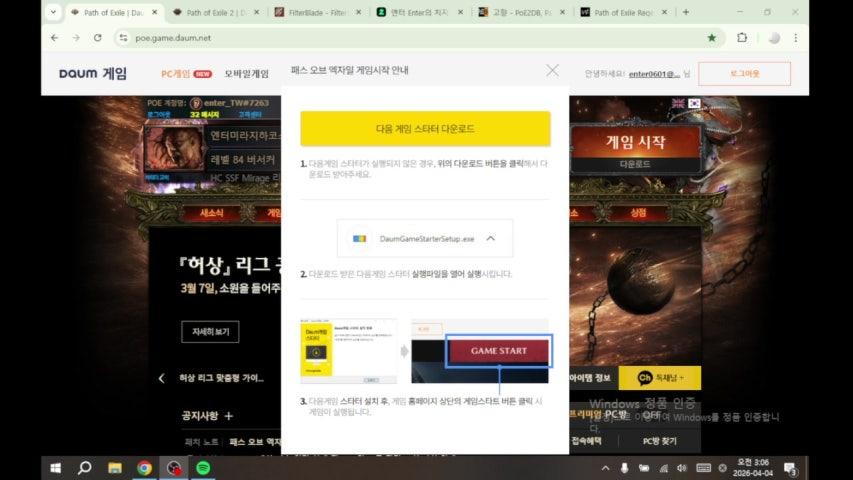Toggle the bookmark star for this page
The width and height of the screenshot is (853, 480).
pyautogui.click(x=712, y=38)
